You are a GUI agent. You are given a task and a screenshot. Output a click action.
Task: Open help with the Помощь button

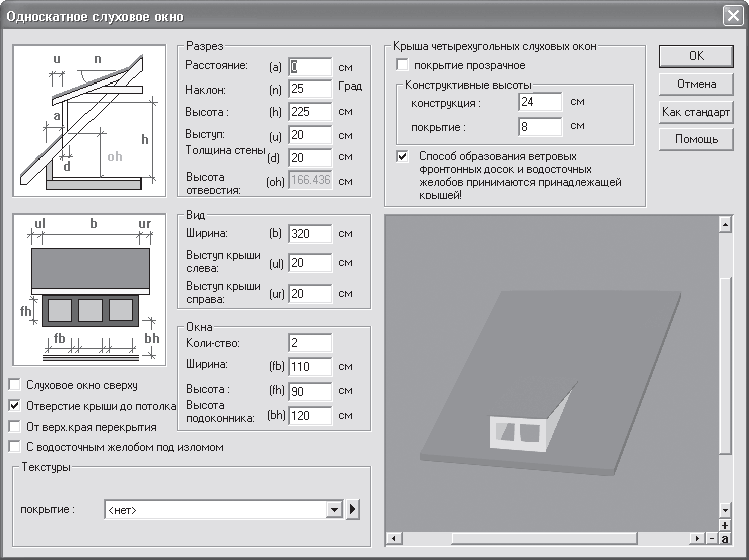[696, 139]
